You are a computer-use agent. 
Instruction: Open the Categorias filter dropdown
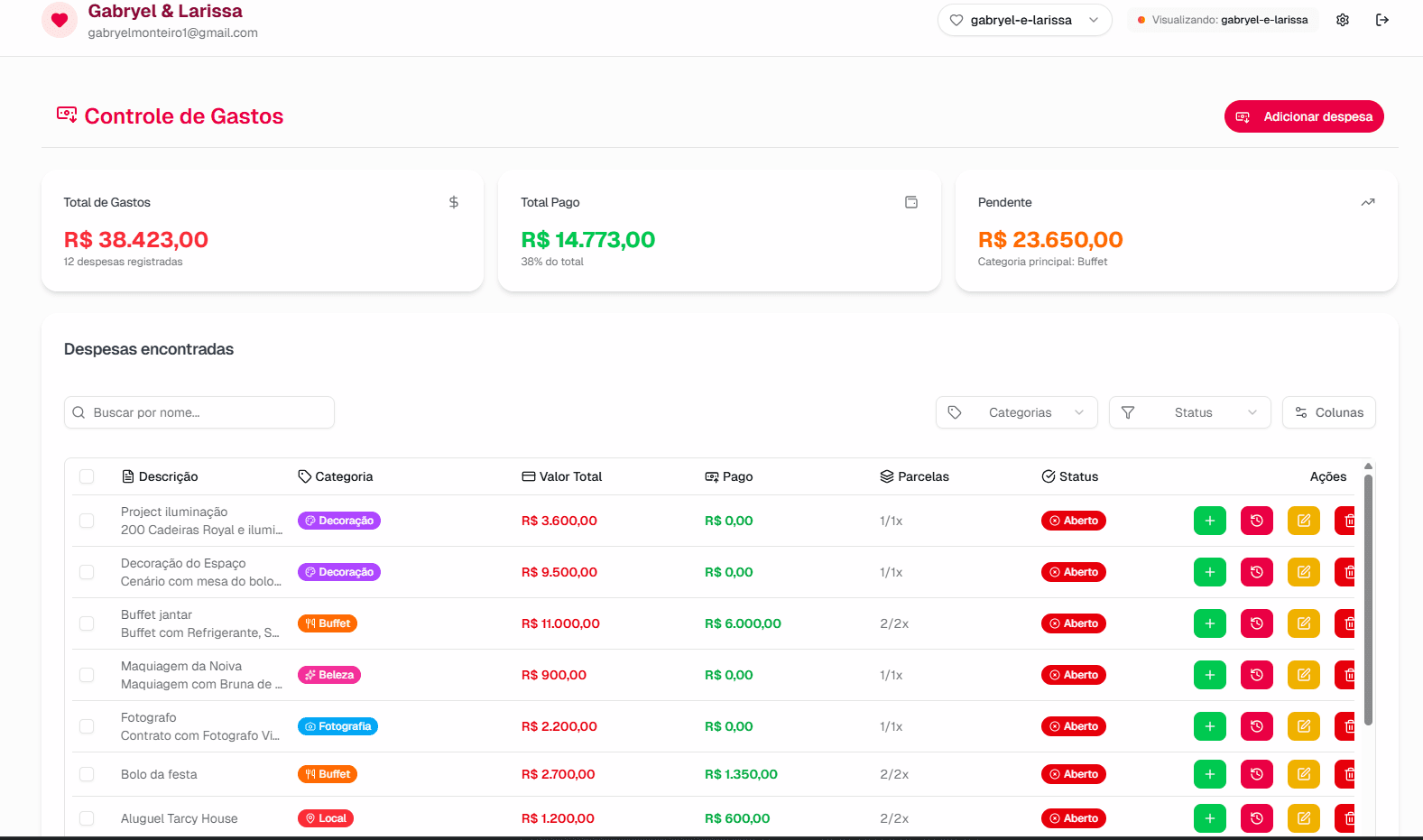pos(1016,412)
